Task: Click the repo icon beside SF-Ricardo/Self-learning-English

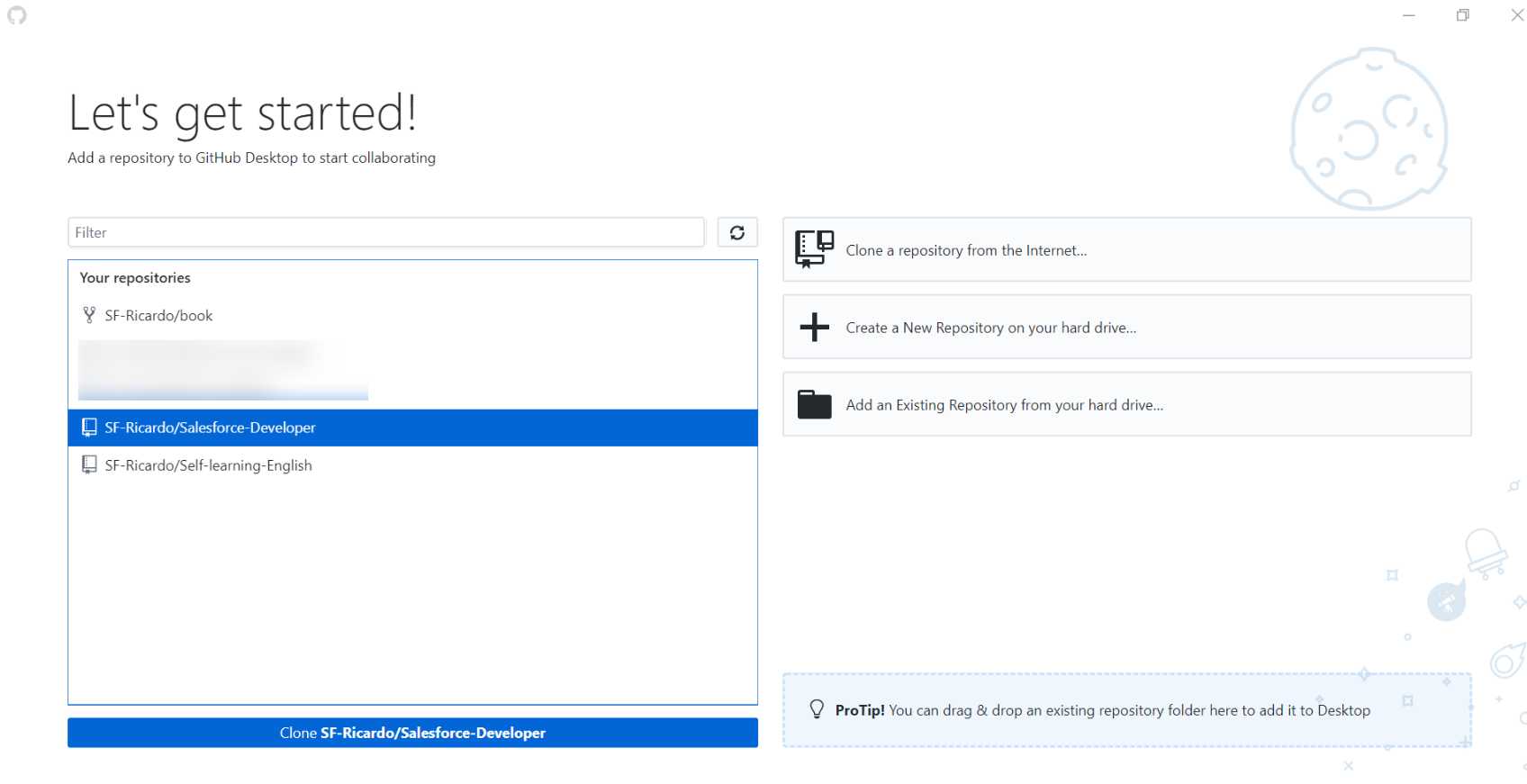Action: (x=89, y=464)
